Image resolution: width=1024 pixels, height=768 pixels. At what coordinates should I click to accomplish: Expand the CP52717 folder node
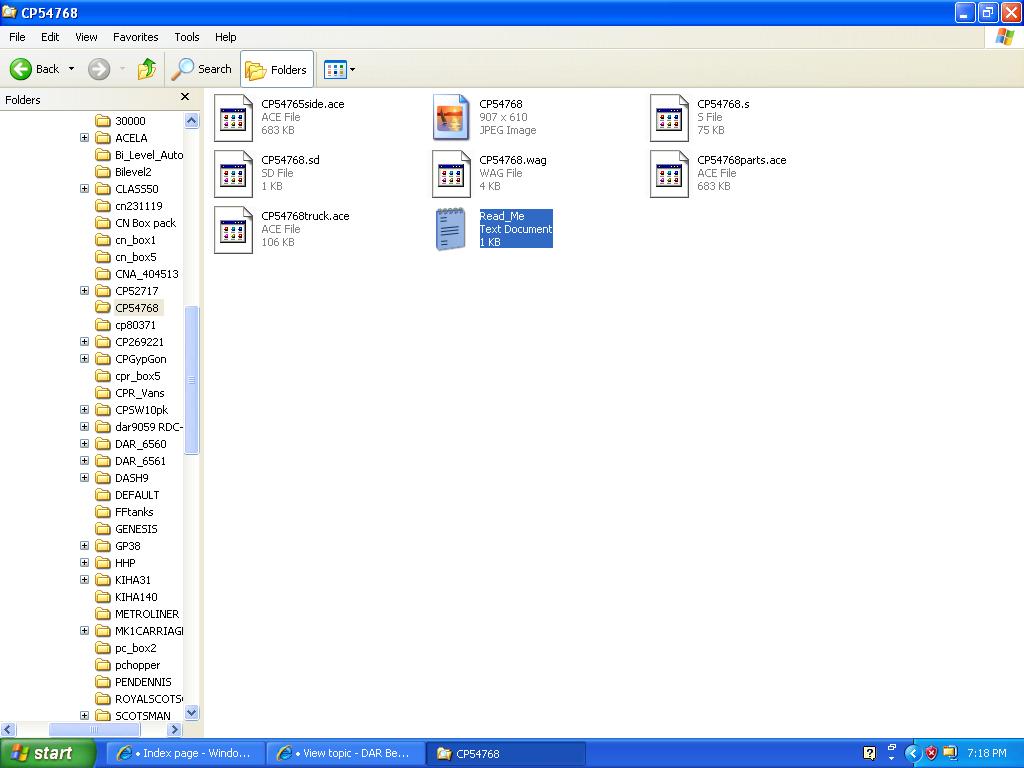pos(84,291)
